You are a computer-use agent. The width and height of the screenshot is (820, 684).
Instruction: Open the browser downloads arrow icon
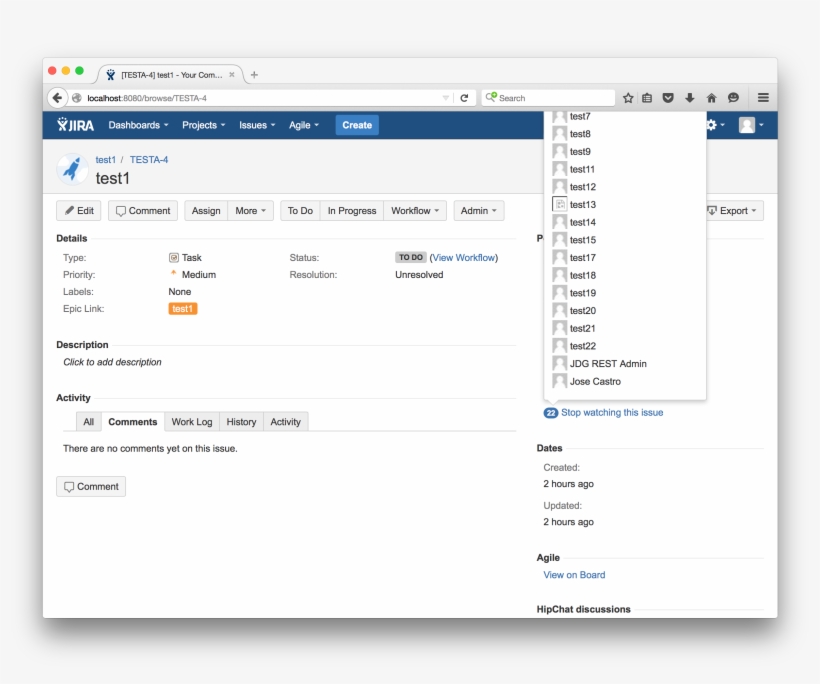pos(690,98)
